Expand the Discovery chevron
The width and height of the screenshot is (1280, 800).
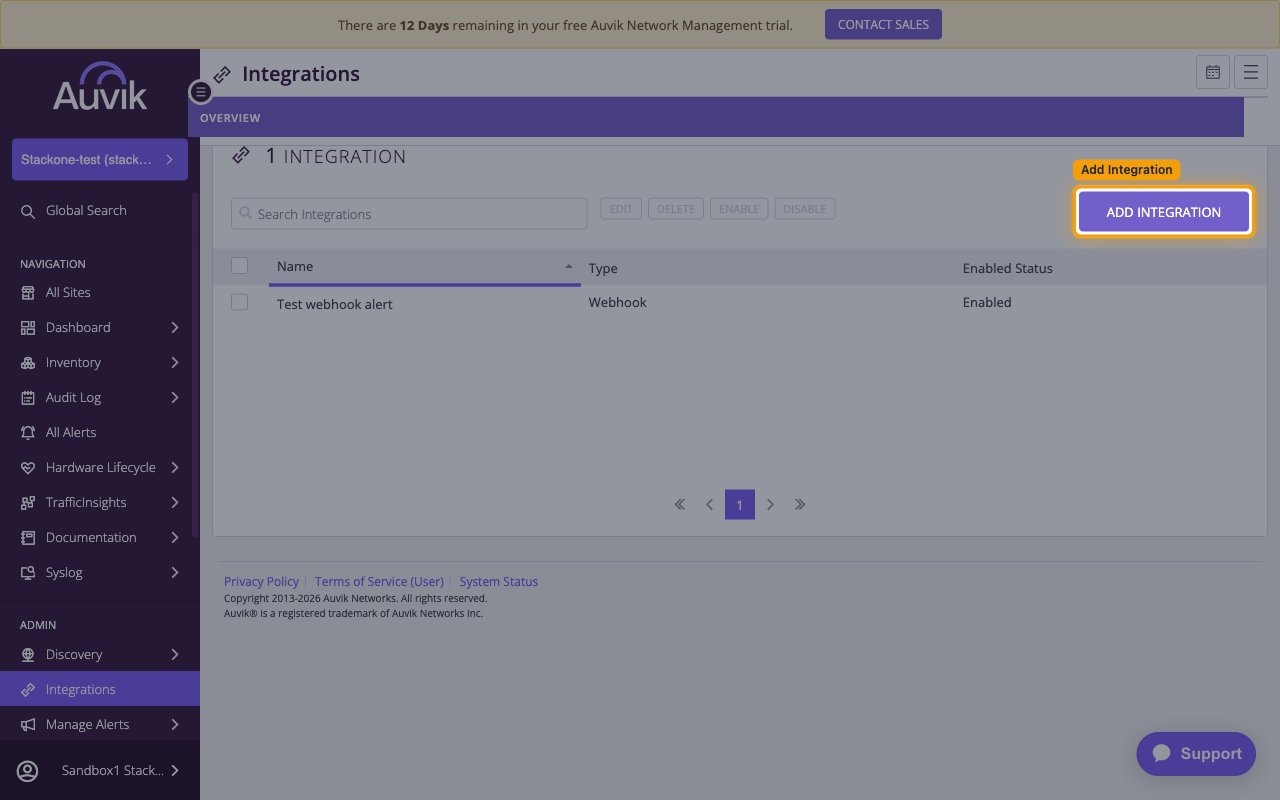point(175,655)
